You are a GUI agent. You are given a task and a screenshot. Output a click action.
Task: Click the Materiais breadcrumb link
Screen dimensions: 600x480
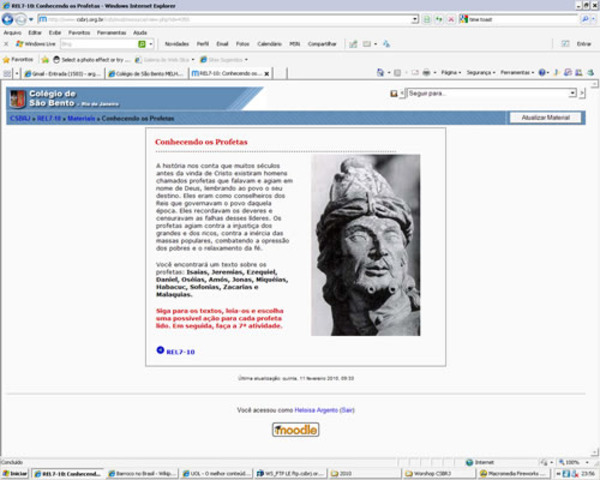point(81,118)
